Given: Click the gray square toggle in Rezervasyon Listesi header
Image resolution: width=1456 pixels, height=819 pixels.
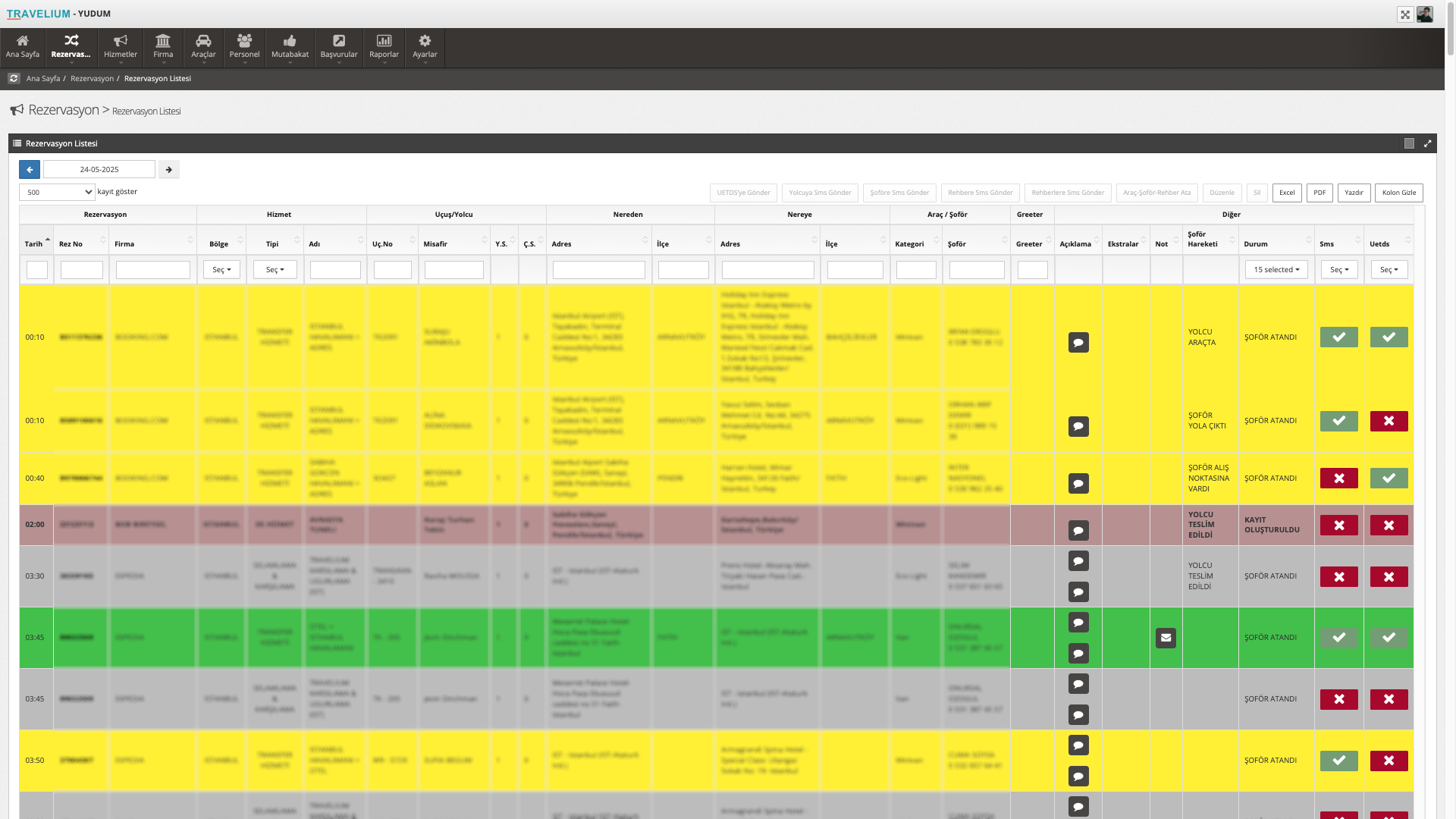Looking at the screenshot, I should (1409, 144).
